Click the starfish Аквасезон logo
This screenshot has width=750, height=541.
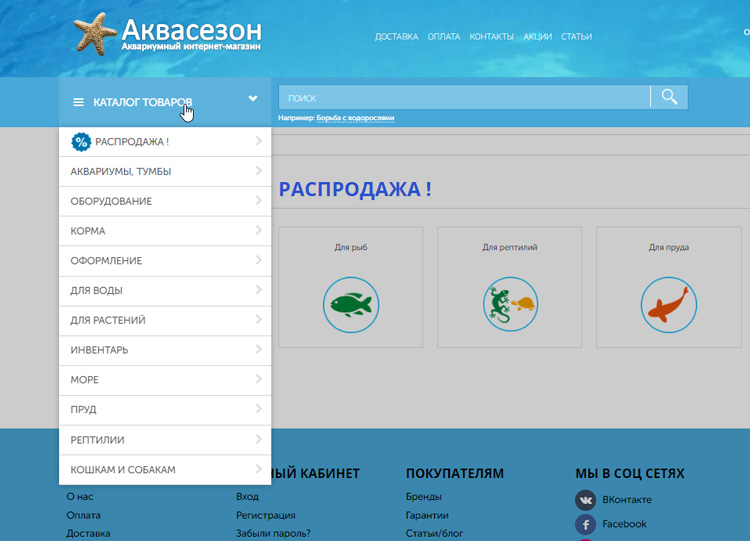(x=167, y=35)
